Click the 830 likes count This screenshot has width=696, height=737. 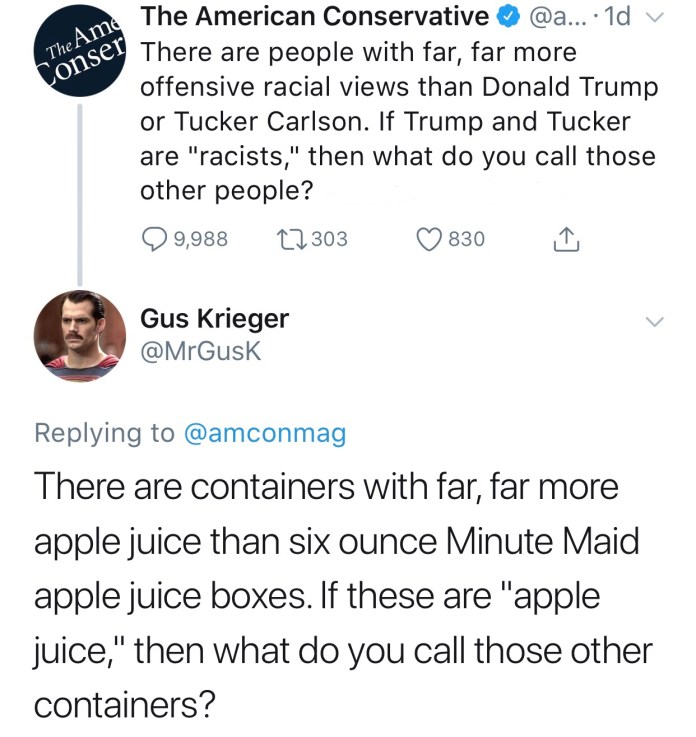(x=466, y=239)
